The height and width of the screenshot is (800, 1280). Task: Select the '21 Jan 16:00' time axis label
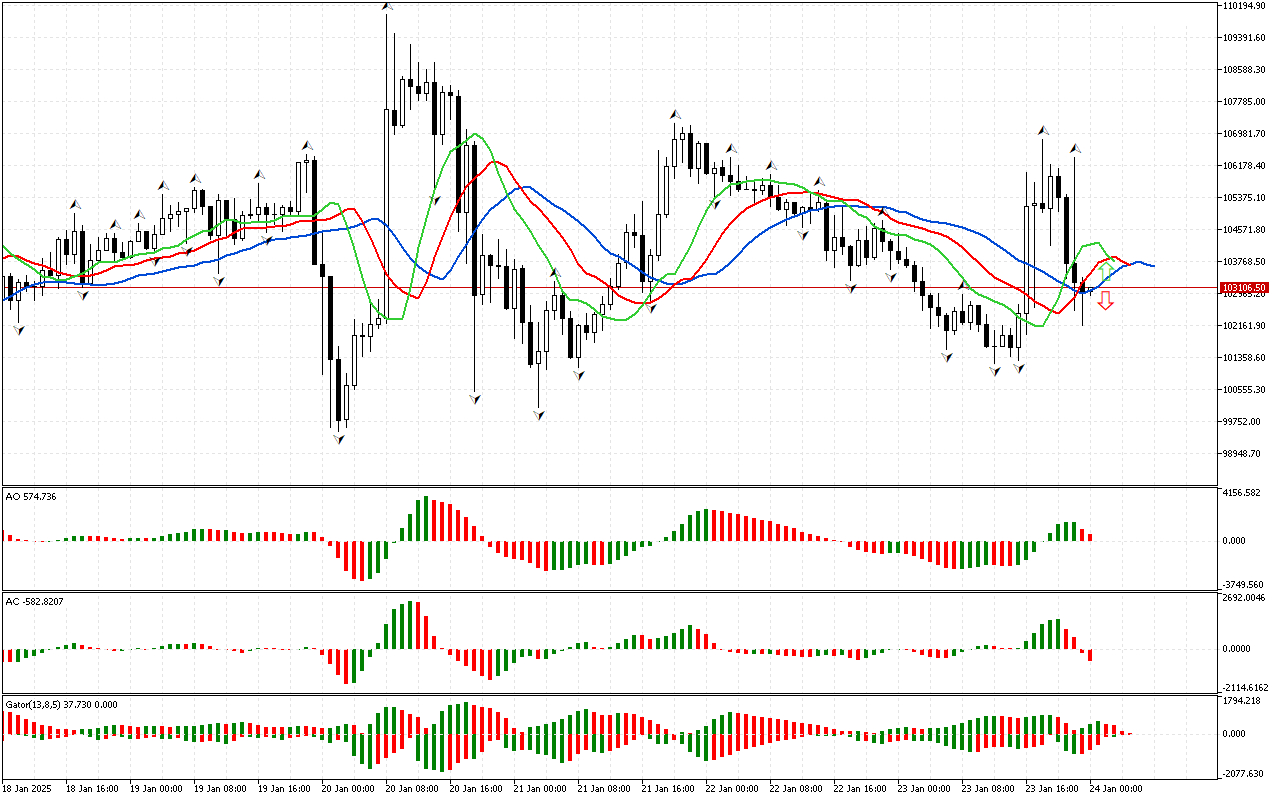tap(668, 789)
